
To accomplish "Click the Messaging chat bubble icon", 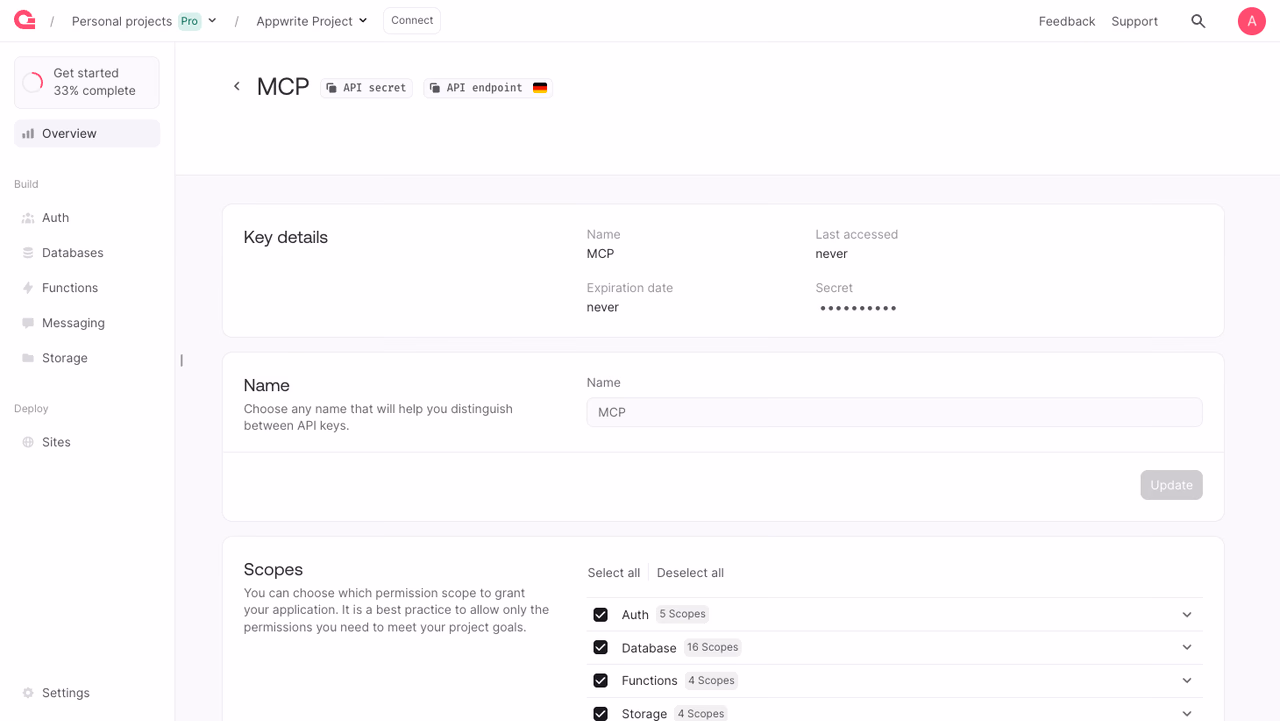I will 28,323.
